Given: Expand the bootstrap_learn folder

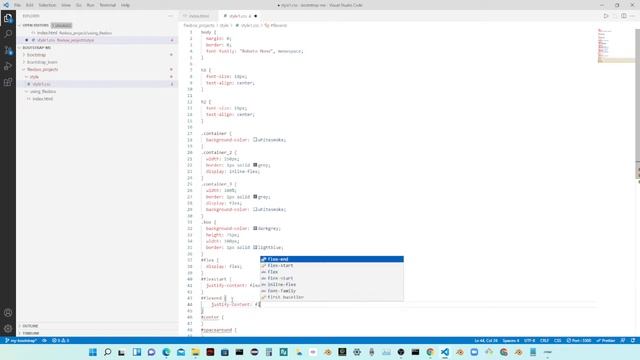Looking at the screenshot, I should click(x=42, y=62).
